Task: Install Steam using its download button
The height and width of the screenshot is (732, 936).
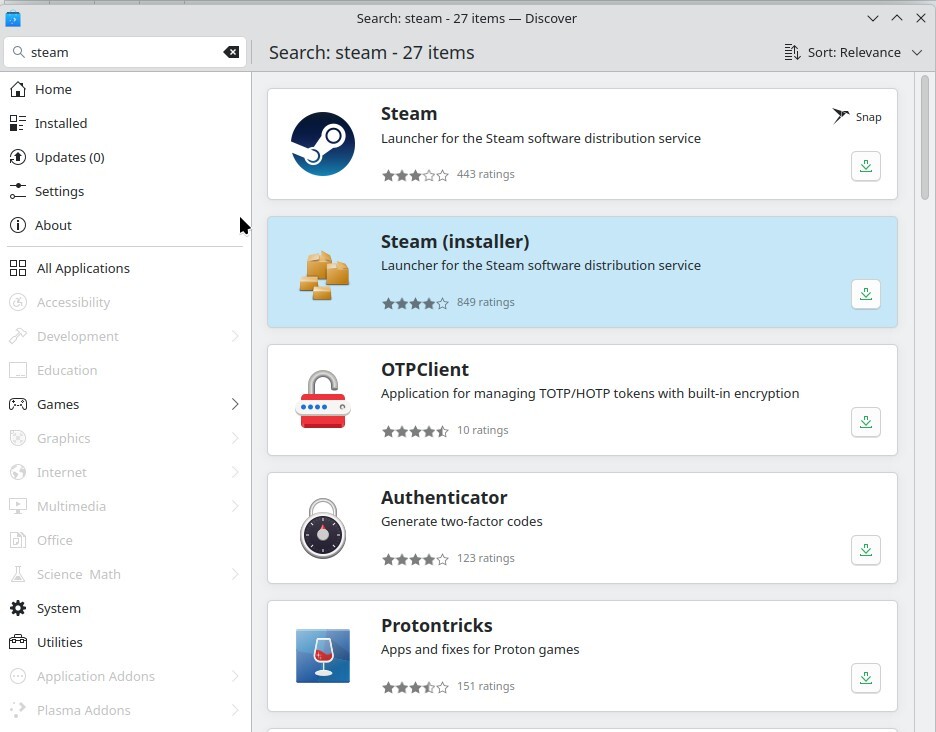Action: tap(866, 166)
